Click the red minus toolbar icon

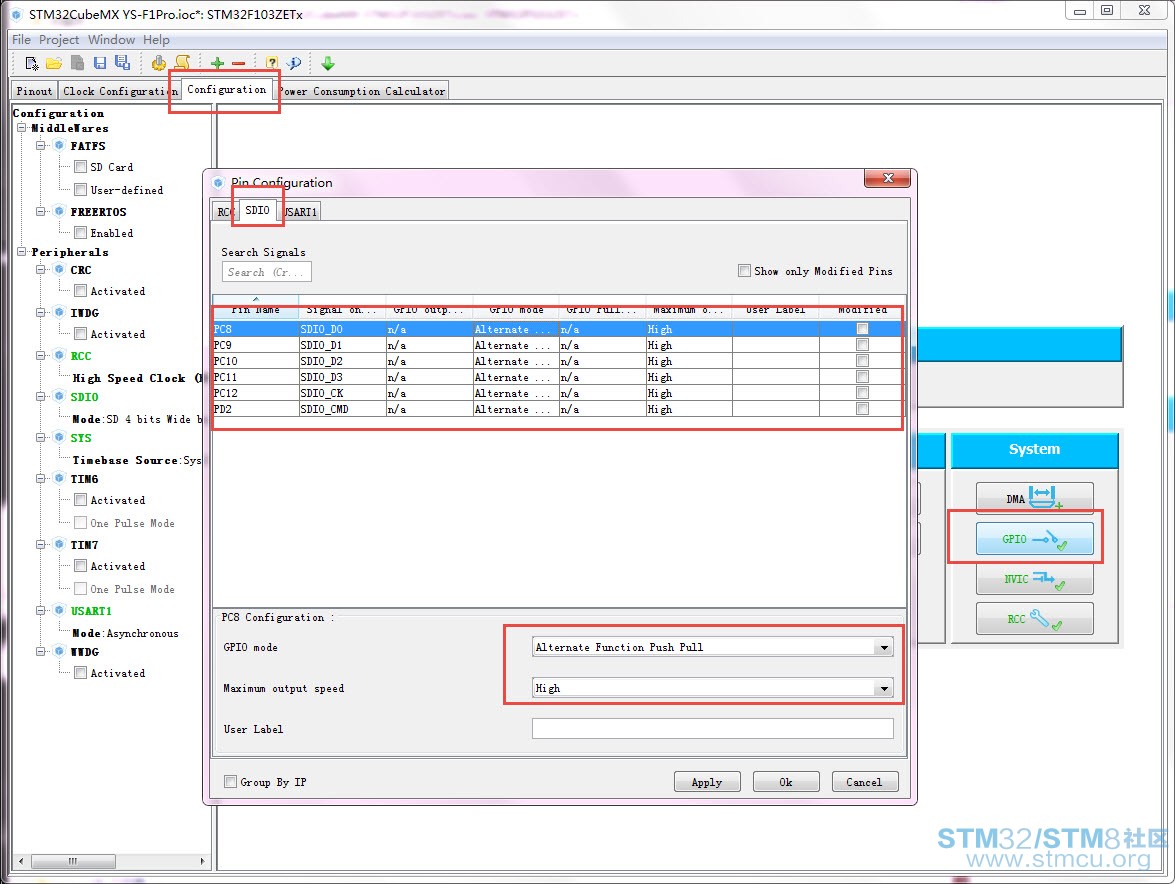238,64
